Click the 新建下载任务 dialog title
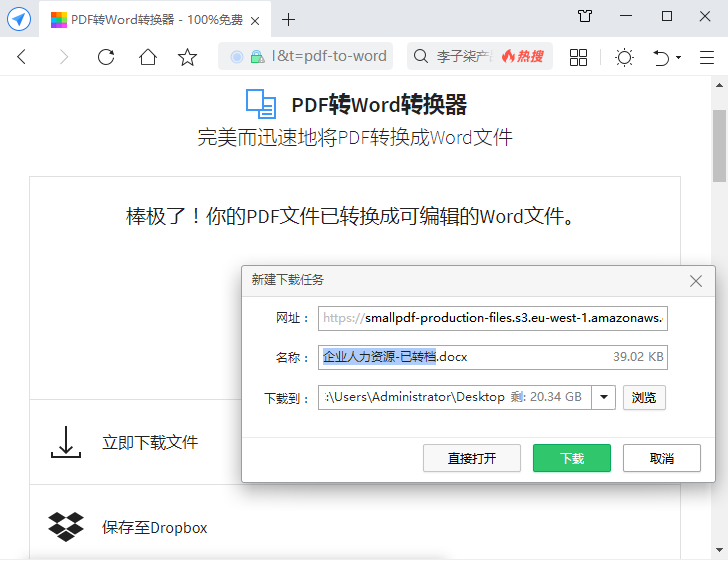 [x=287, y=280]
